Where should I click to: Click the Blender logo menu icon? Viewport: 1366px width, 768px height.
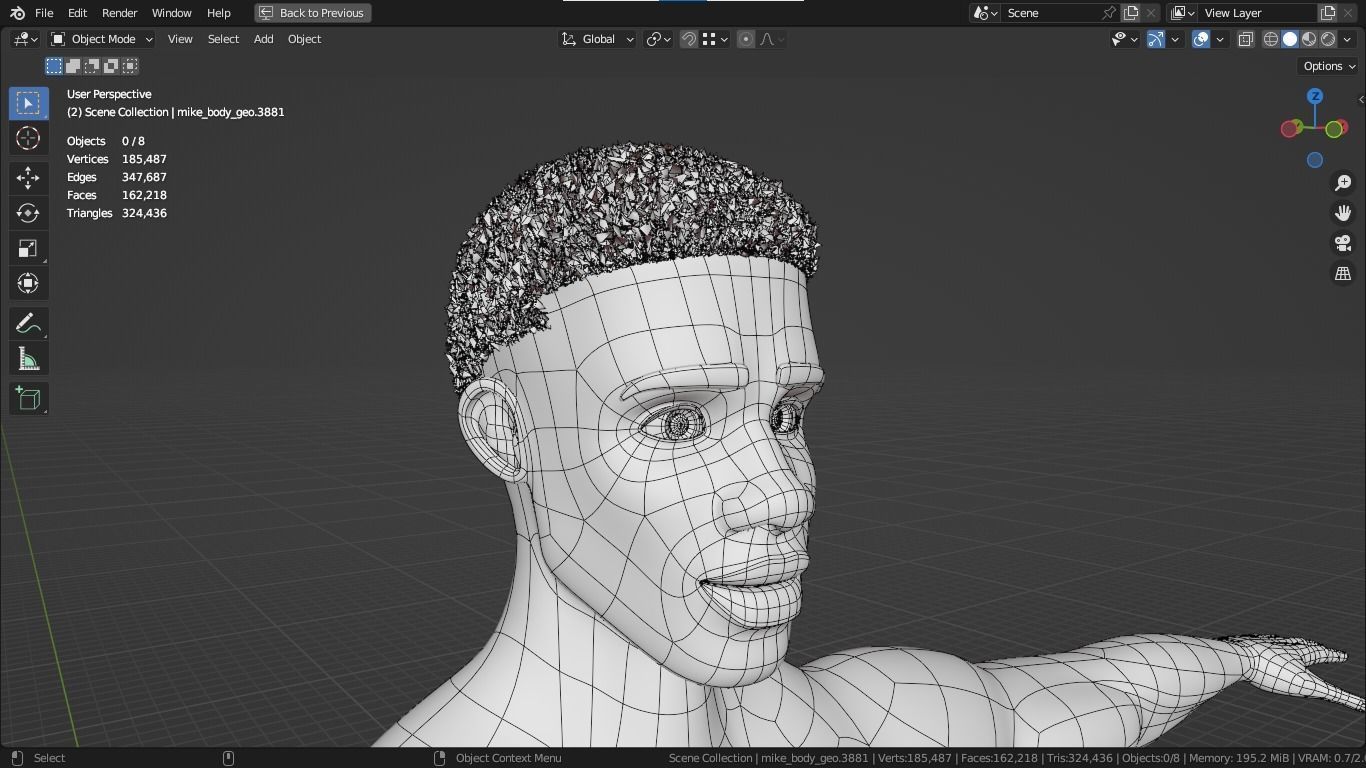(x=17, y=13)
